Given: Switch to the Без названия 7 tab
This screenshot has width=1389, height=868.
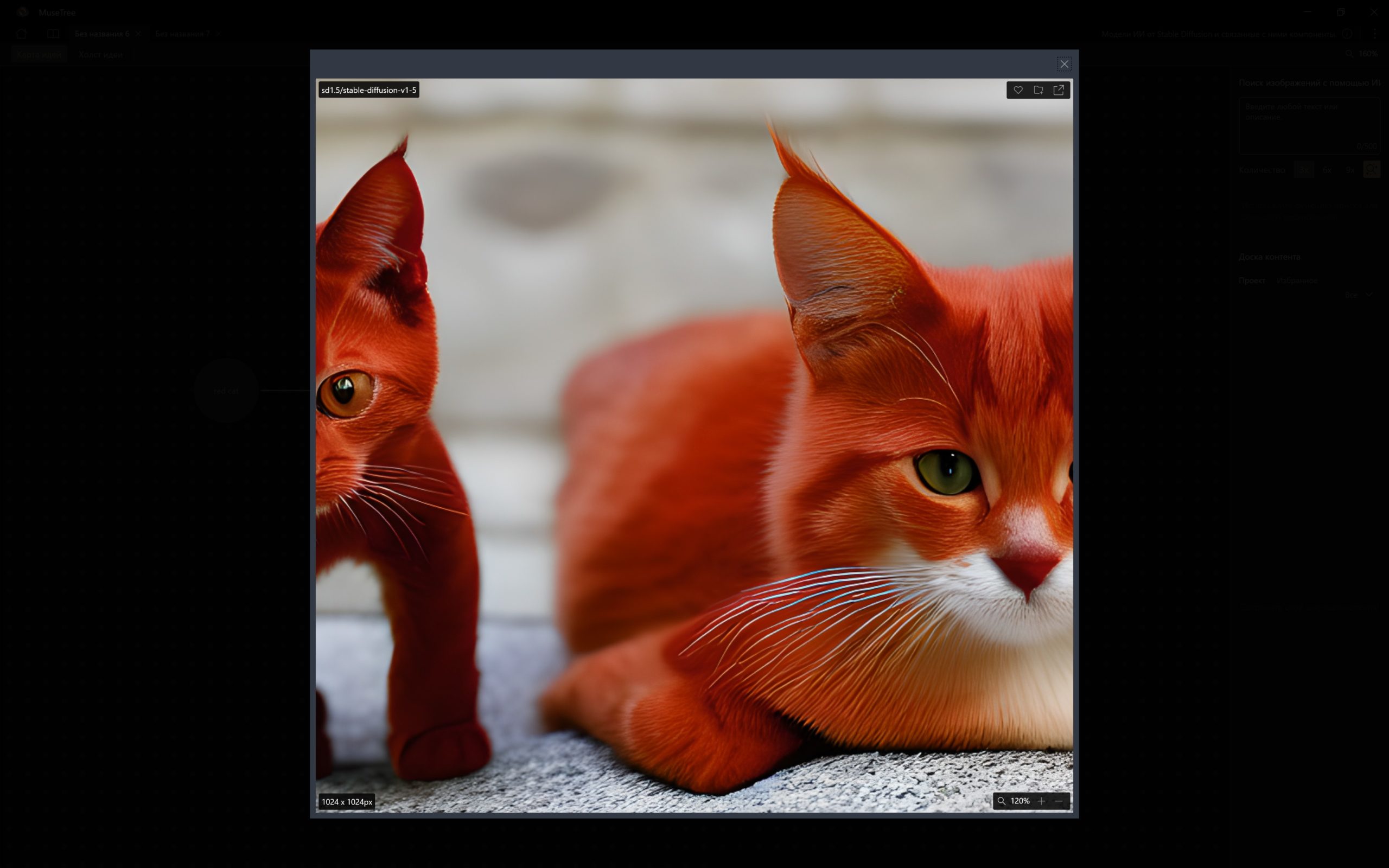Looking at the screenshot, I should pyautogui.click(x=182, y=34).
